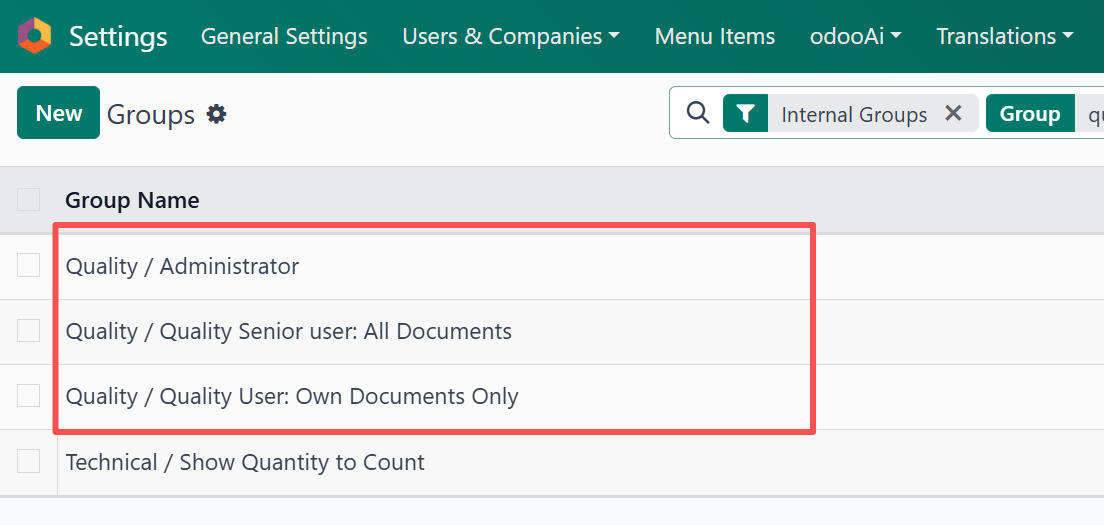Check the Show Quantity to Count checkbox
This screenshot has width=1104, height=525.
click(x=29, y=461)
